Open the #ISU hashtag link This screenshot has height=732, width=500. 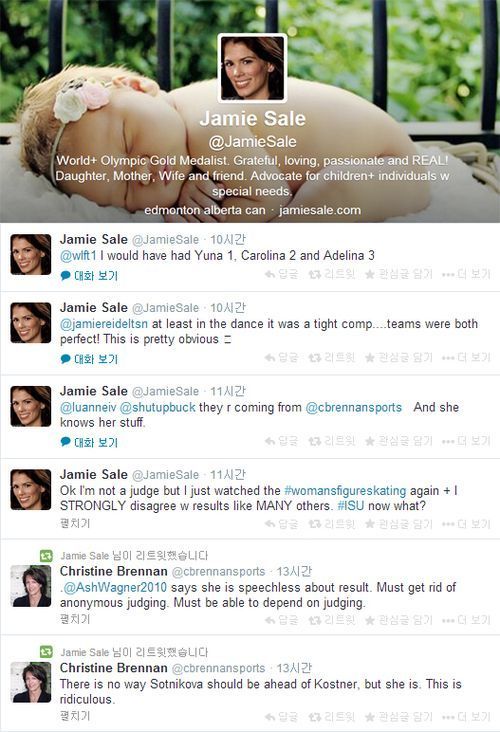coord(351,506)
